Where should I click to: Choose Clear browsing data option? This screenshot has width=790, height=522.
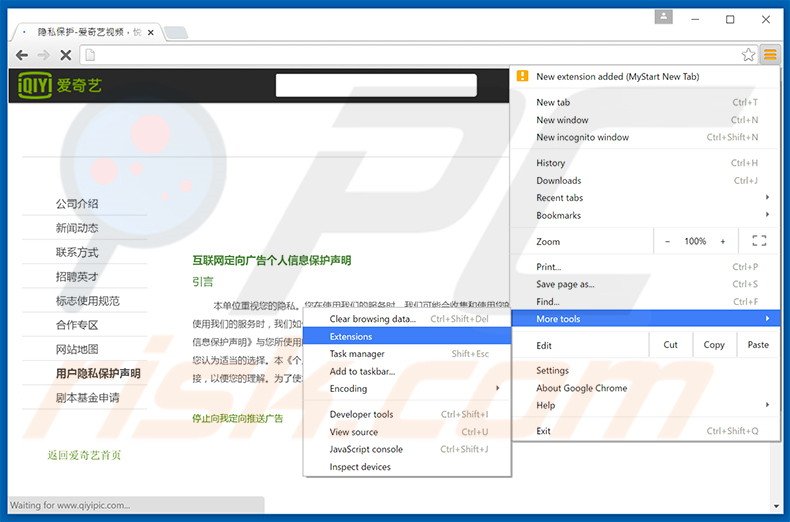coord(373,319)
